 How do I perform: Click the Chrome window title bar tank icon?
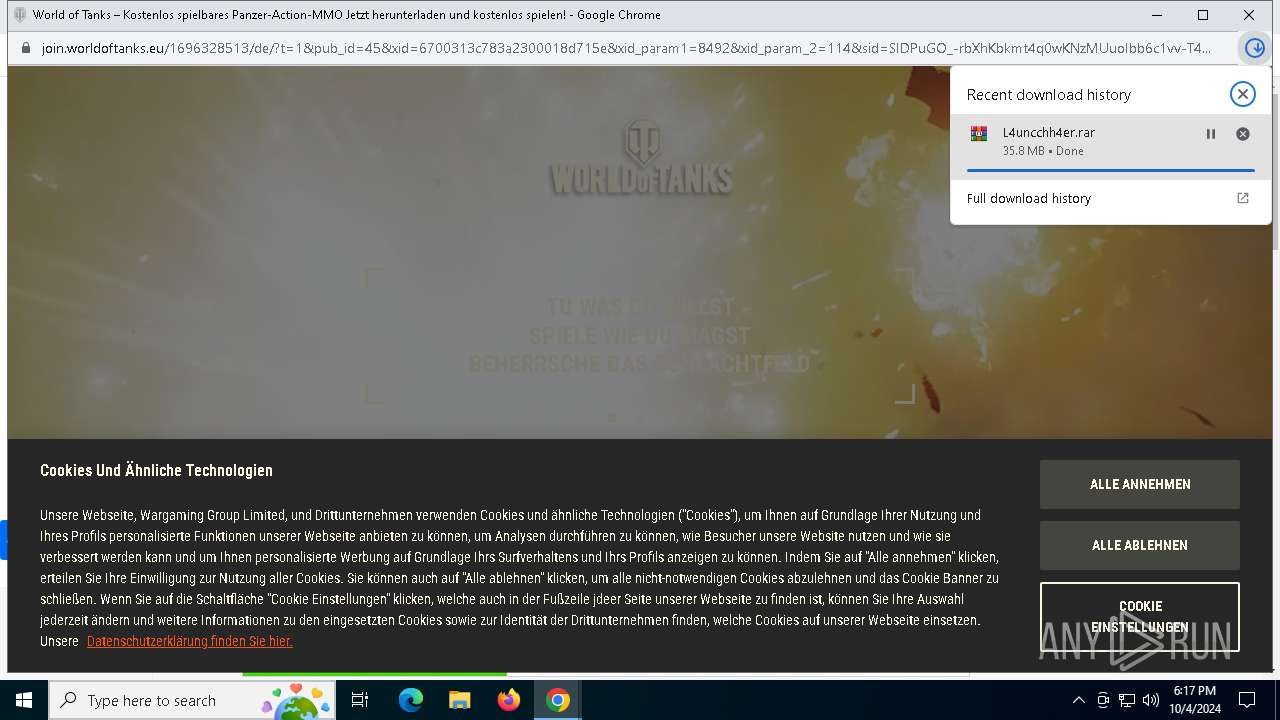point(19,15)
